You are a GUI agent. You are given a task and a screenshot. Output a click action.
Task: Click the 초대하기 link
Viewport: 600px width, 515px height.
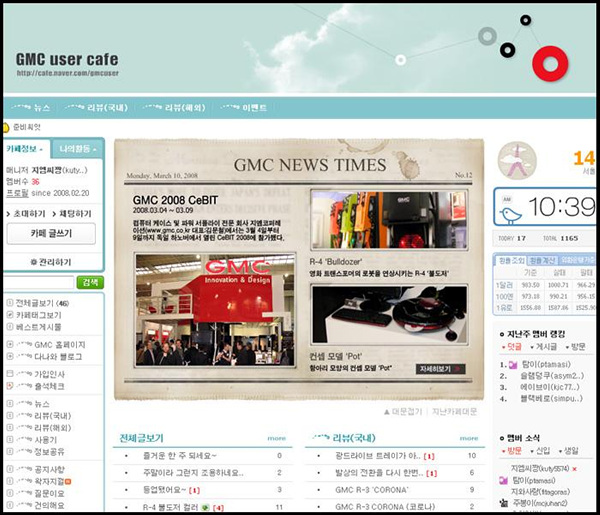click(x=26, y=213)
